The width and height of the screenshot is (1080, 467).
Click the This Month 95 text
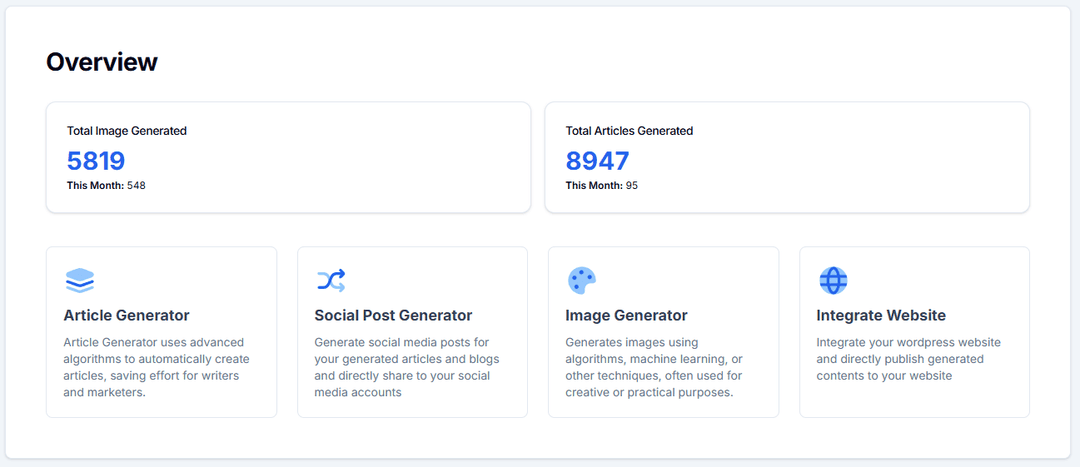click(x=601, y=186)
